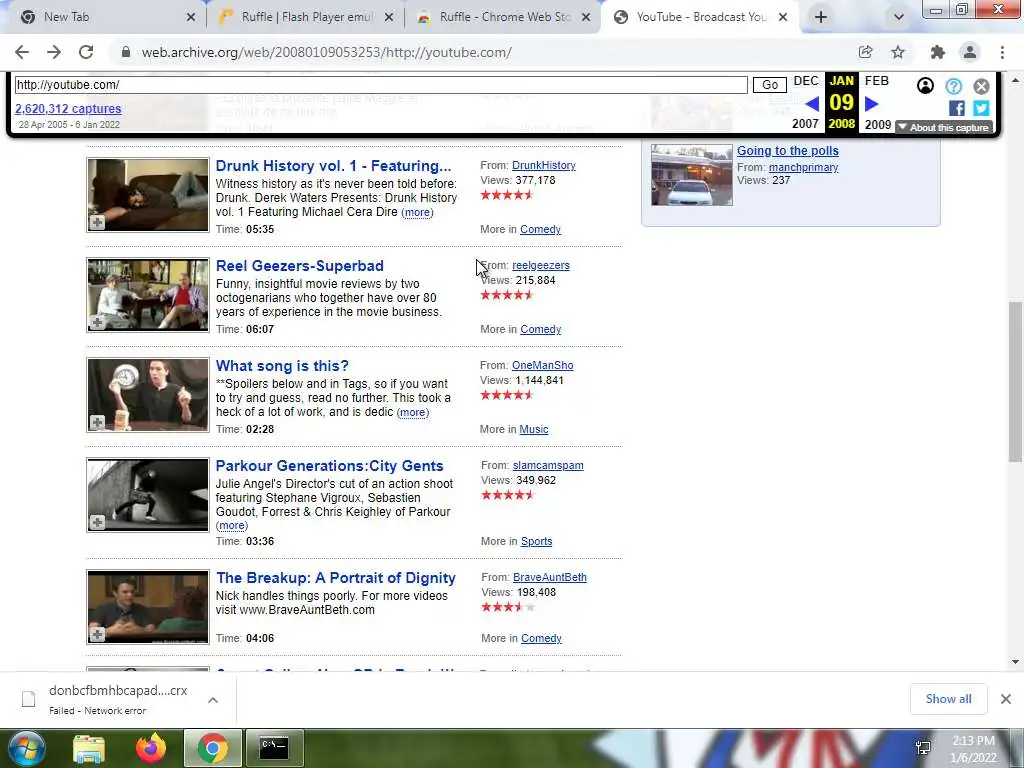The image size is (1024, 768).
Task: Switch to Ruffle Flash Player emulator tab
Action: coord(306,17)
